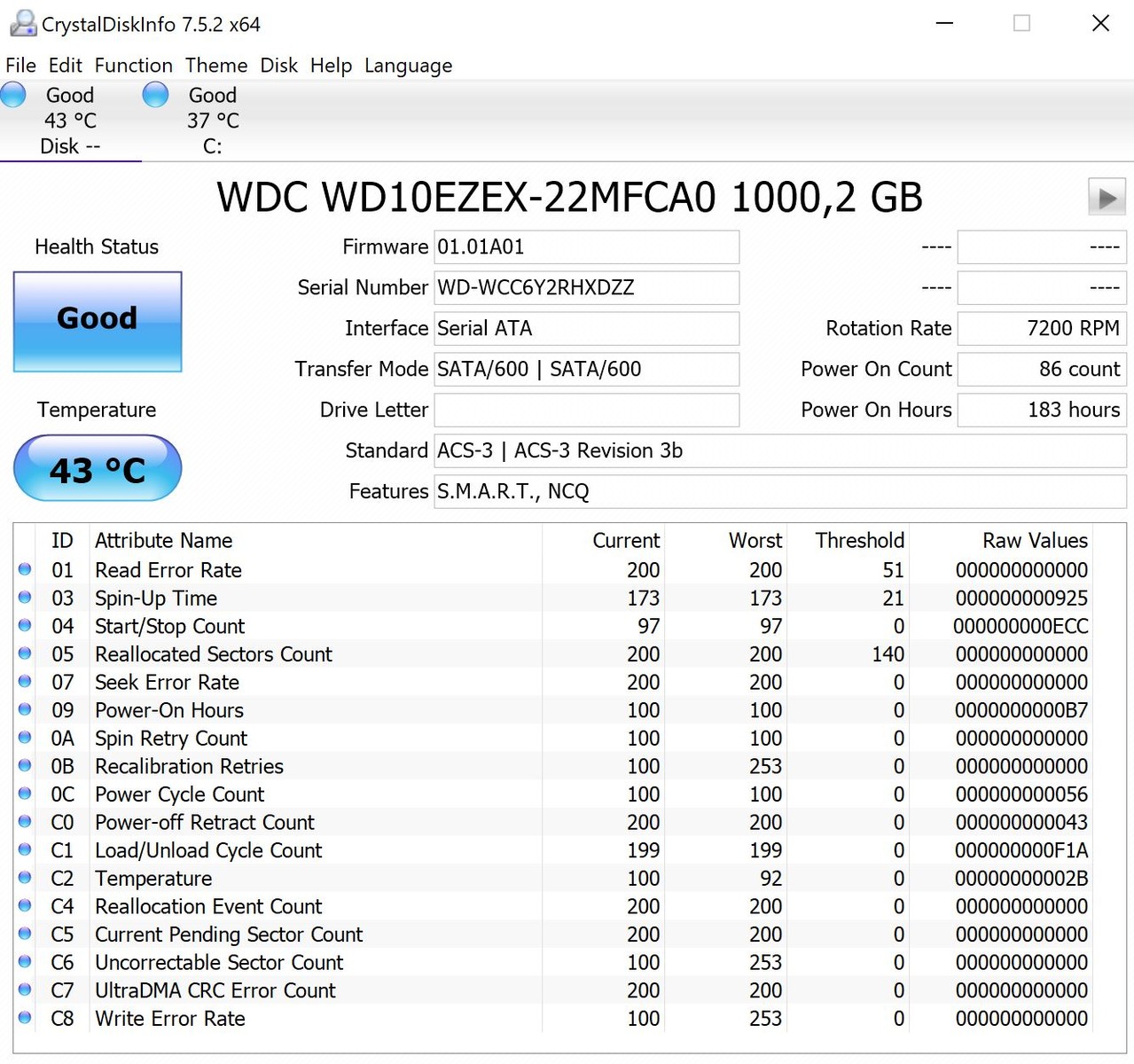Select the Power Cycle Count attribute name

tap(180, 794)
